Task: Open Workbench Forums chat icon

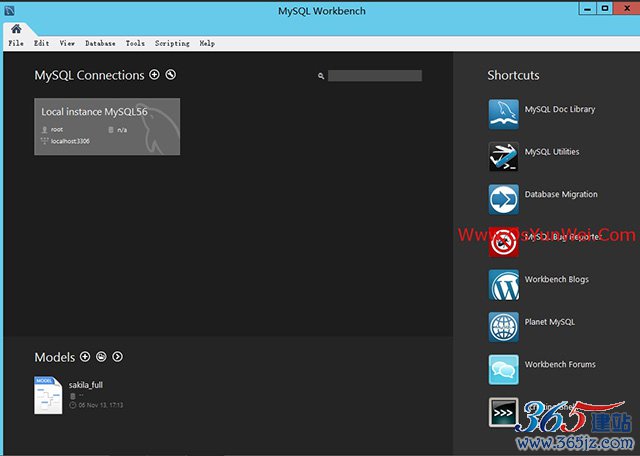Action: coord(504,369)
